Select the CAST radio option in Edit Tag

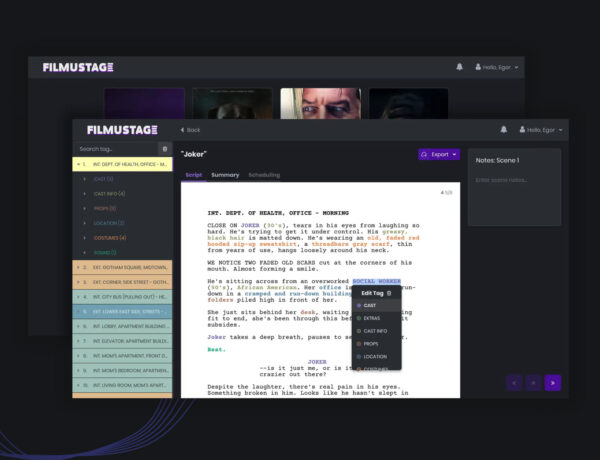click(370, 305)
